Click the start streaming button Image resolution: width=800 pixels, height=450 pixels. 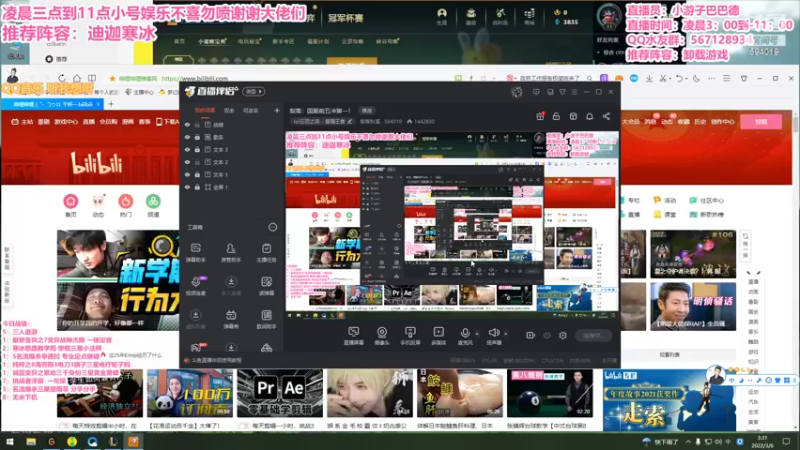coord(593,335)
